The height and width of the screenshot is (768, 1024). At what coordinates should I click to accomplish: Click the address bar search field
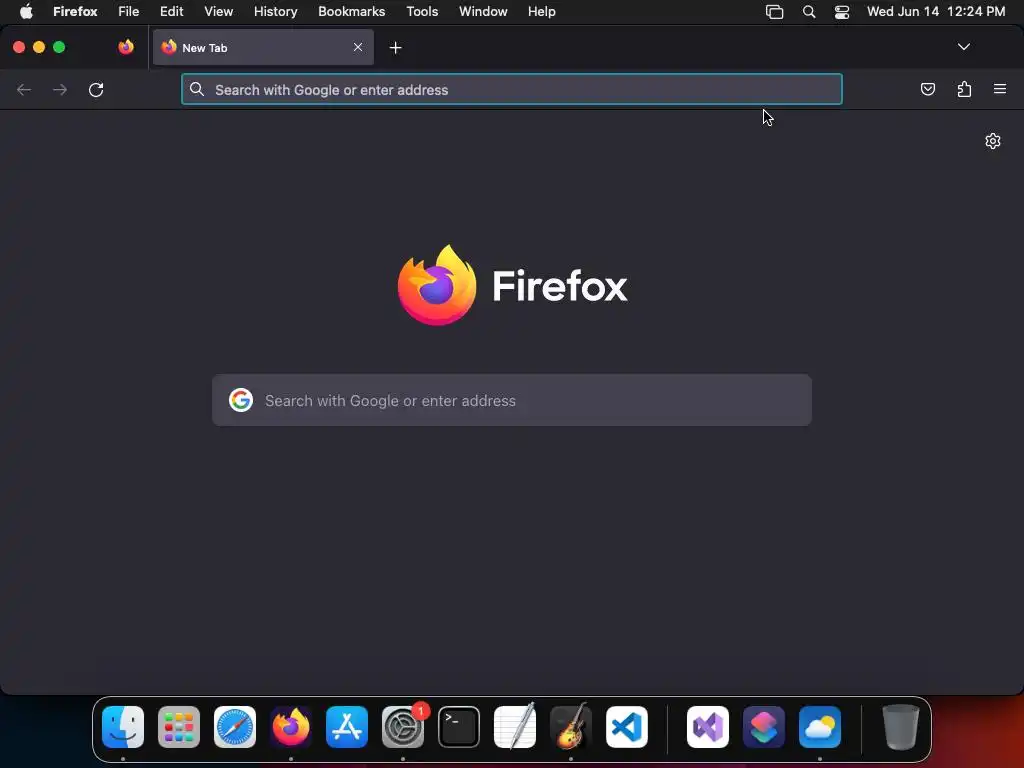[511, 89]
